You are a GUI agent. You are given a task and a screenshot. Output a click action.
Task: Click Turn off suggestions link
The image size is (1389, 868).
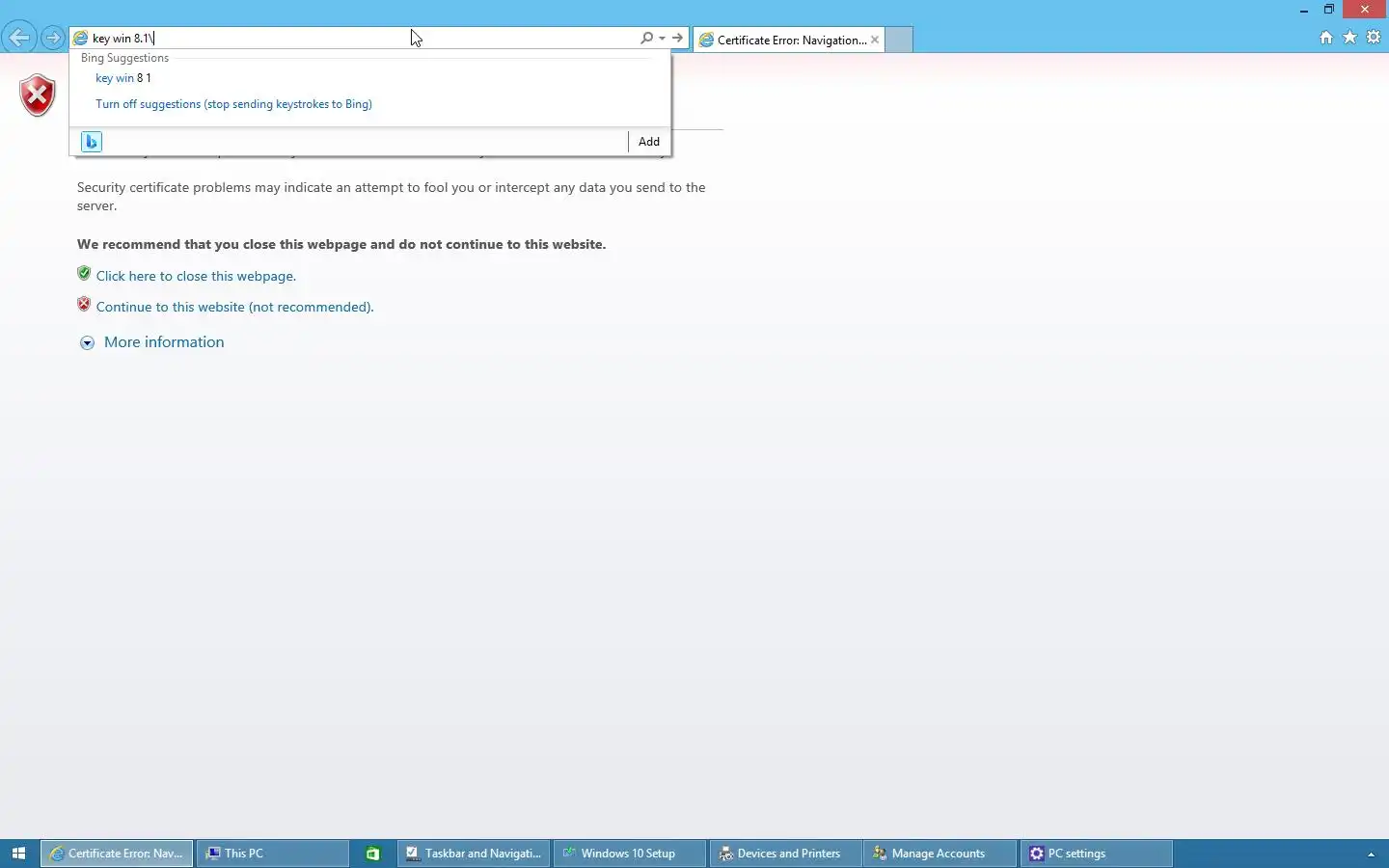click(x=233, y=104)
